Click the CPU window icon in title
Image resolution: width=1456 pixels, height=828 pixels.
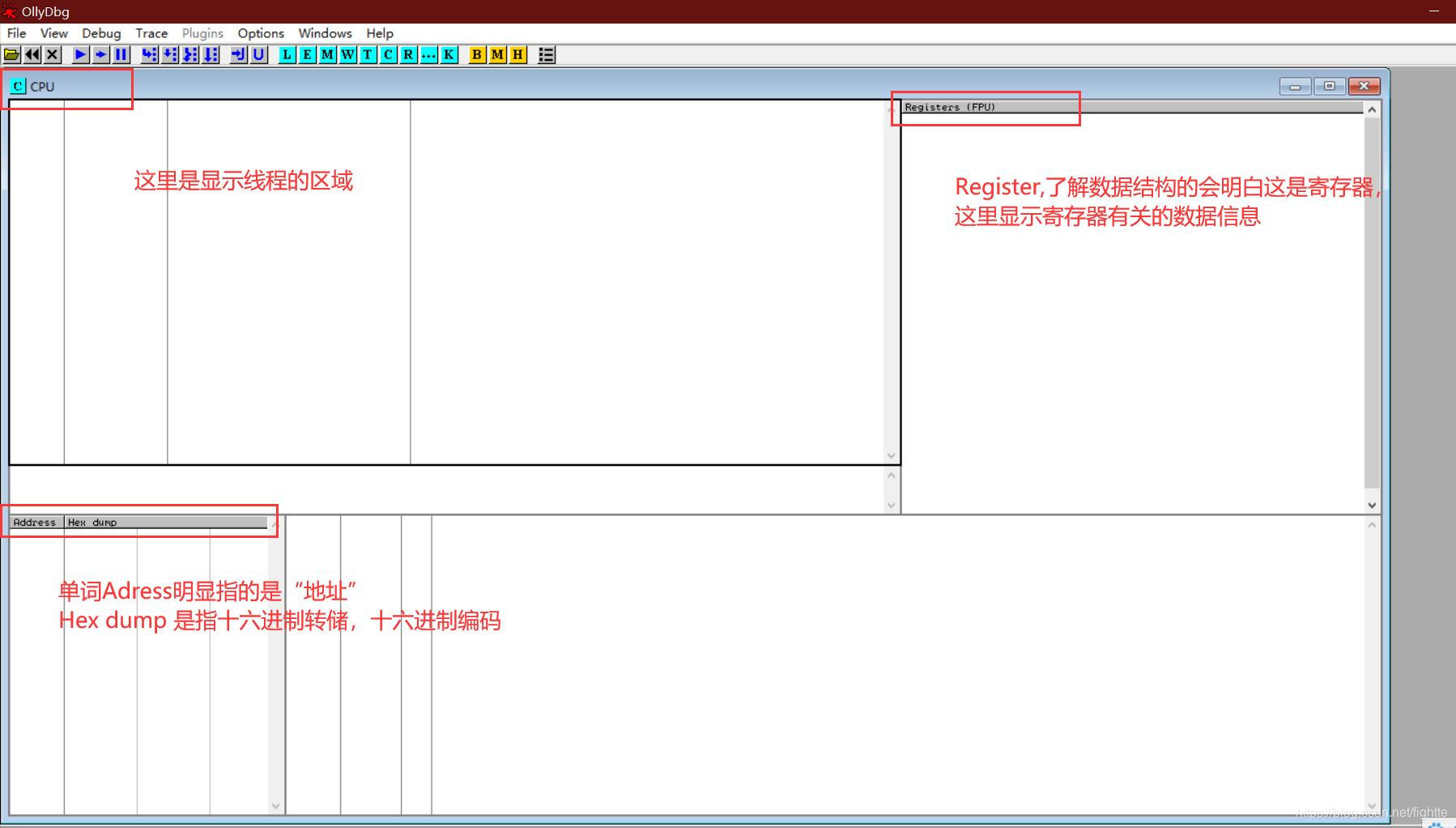point(18,86)
